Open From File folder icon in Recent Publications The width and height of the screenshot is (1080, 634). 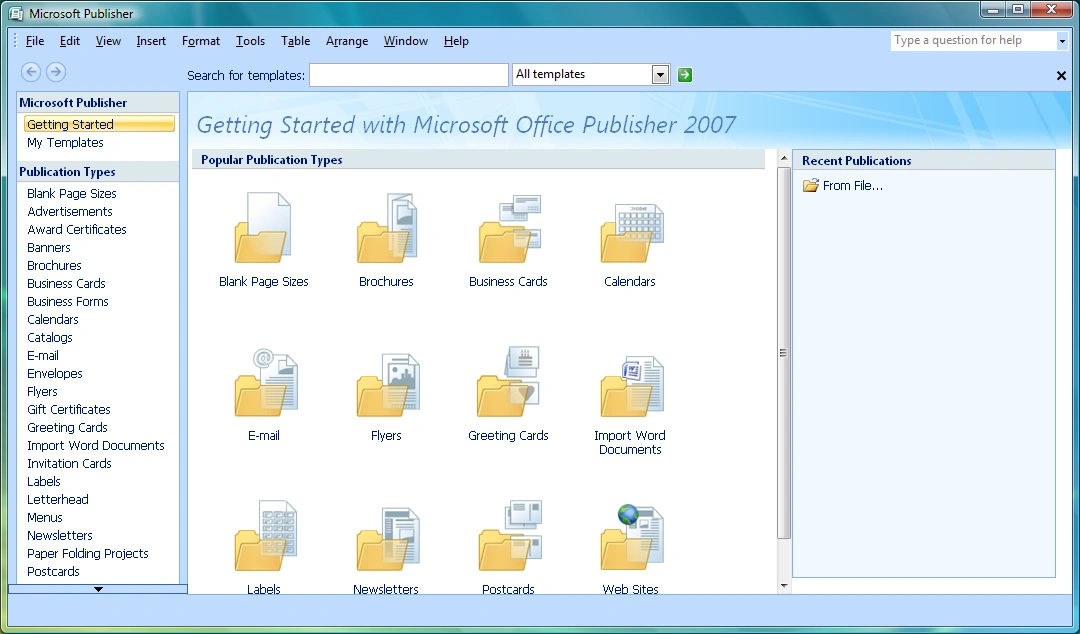(811, 185)
